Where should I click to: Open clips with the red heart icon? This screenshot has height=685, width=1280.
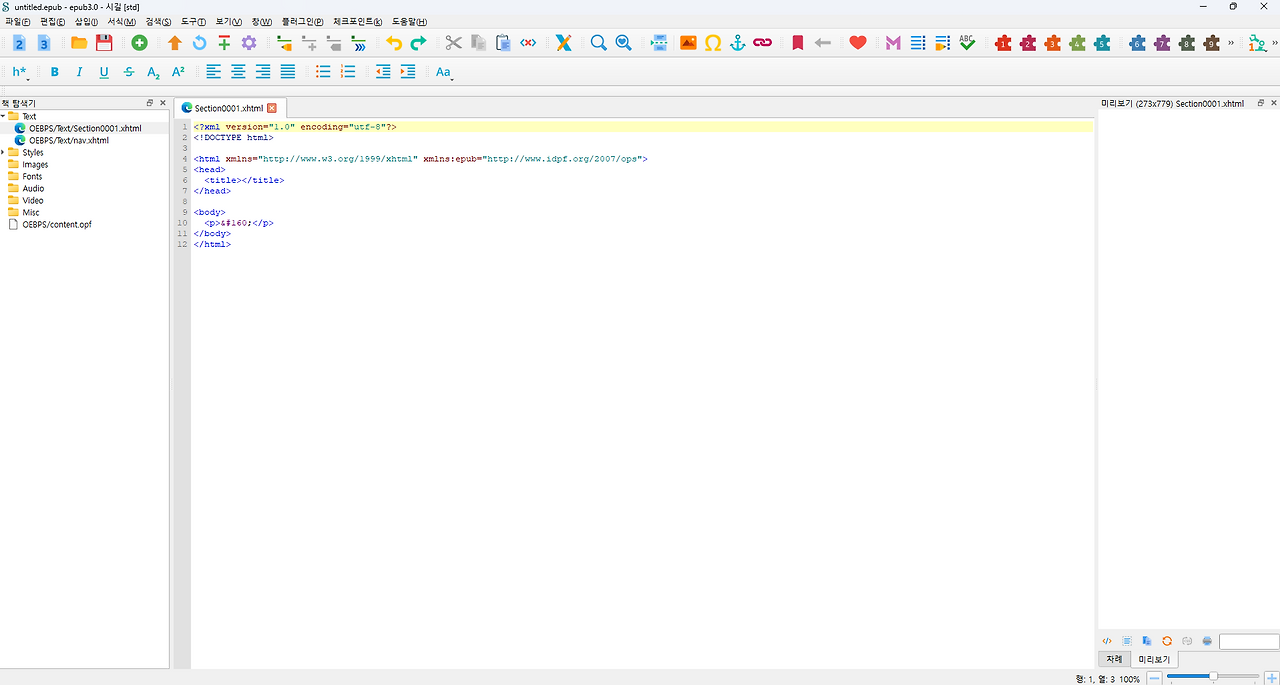pos(858,43)
